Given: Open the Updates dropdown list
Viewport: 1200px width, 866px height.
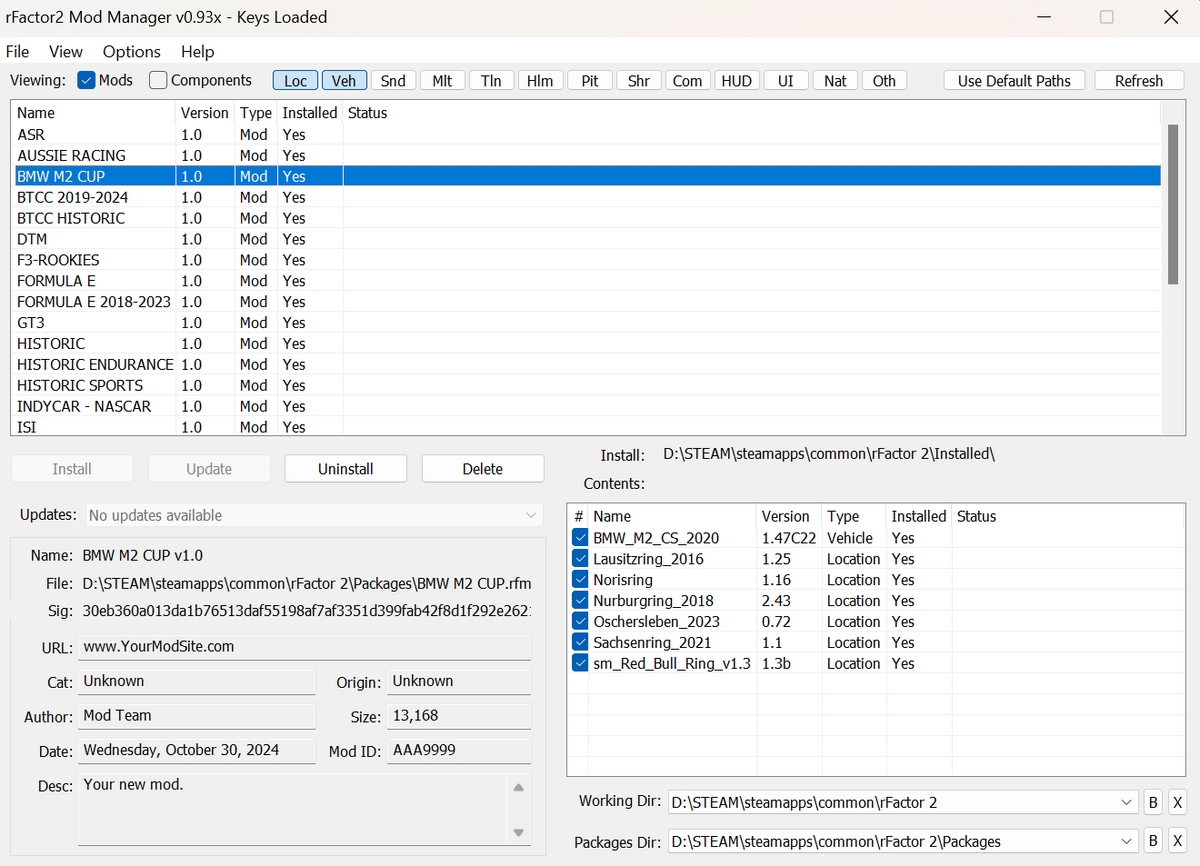Looking at the screenshot, I should [x=314, y=515].
